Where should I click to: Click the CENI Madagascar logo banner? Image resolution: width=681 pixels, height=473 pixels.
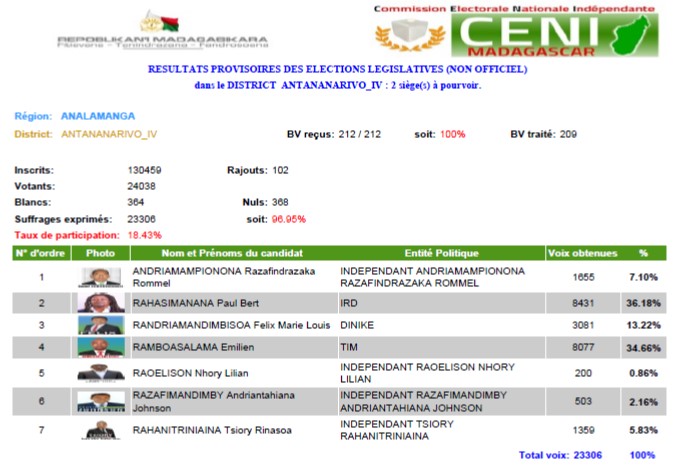[x=555, y=35]
